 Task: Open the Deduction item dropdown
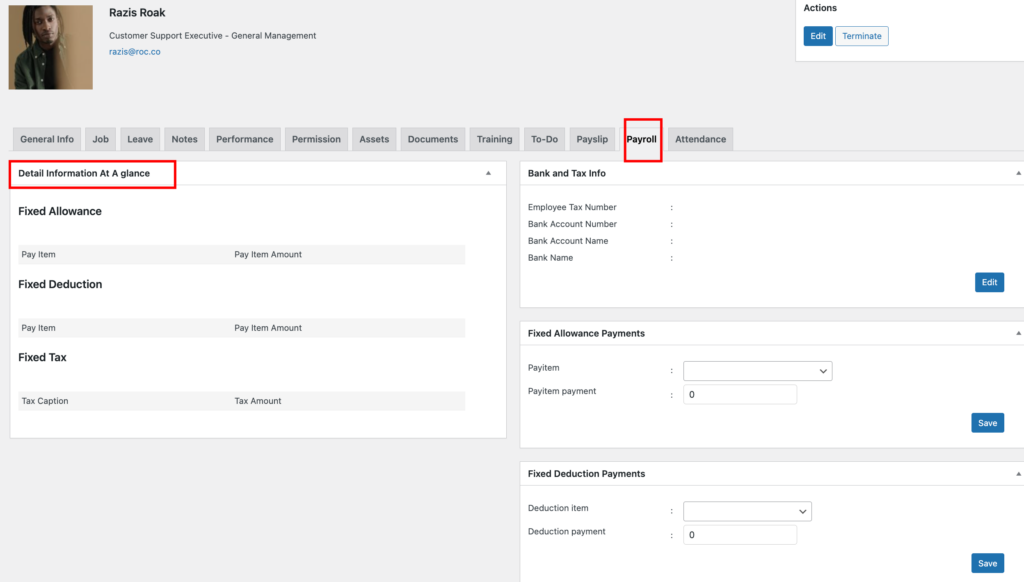(747, 511)
